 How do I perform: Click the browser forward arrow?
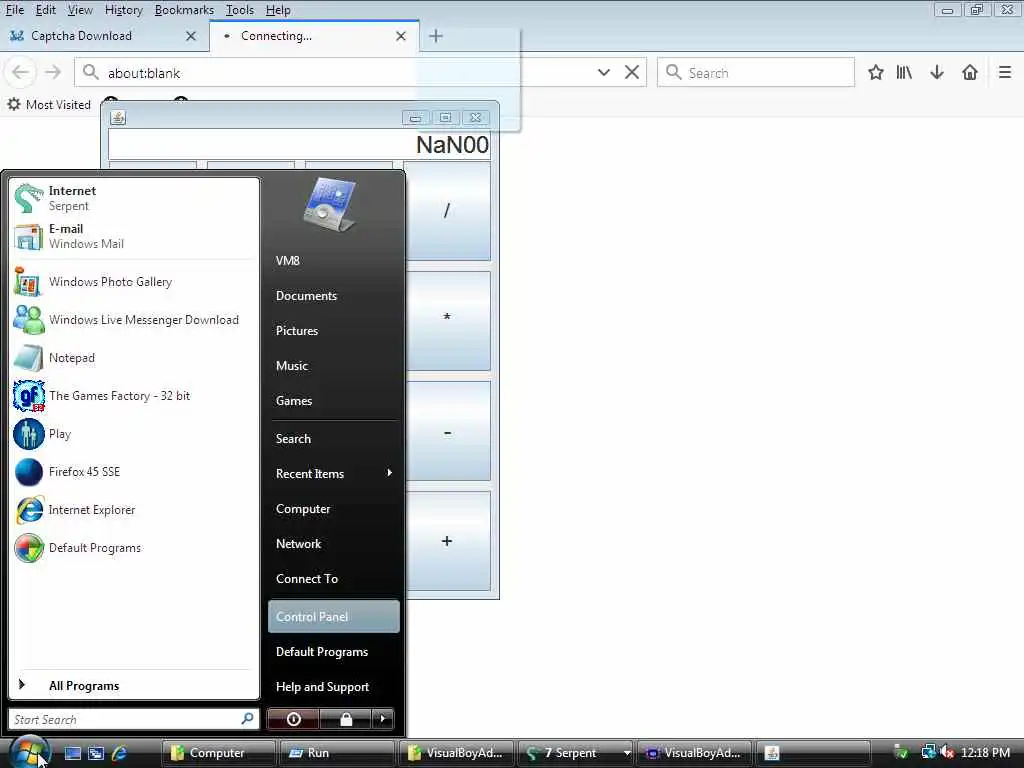pos(53,72)
